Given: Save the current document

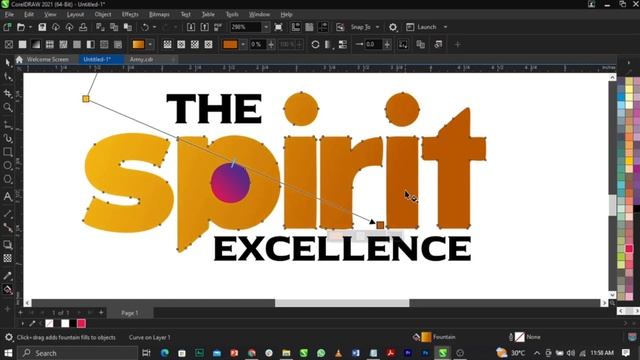Looking at the screenshot, I should 42,27.
